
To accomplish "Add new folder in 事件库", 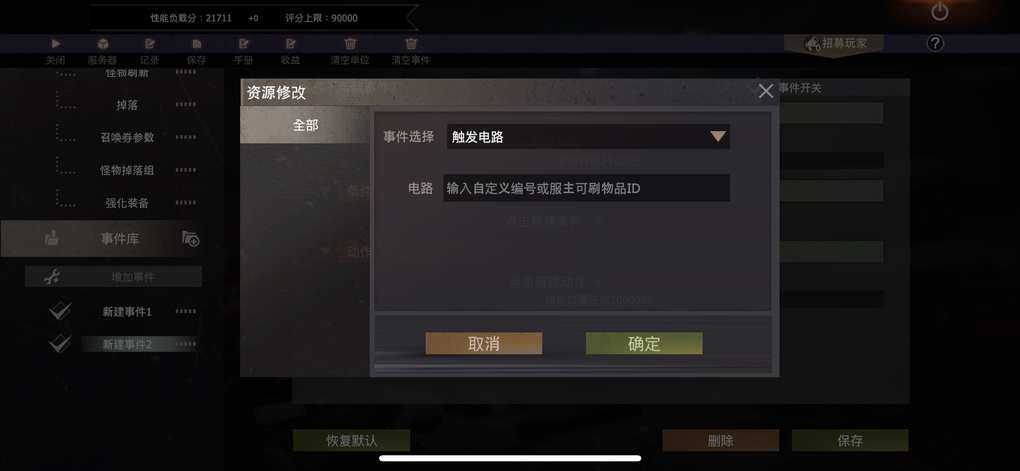I will pyautogui.click(x=191, y=239).
